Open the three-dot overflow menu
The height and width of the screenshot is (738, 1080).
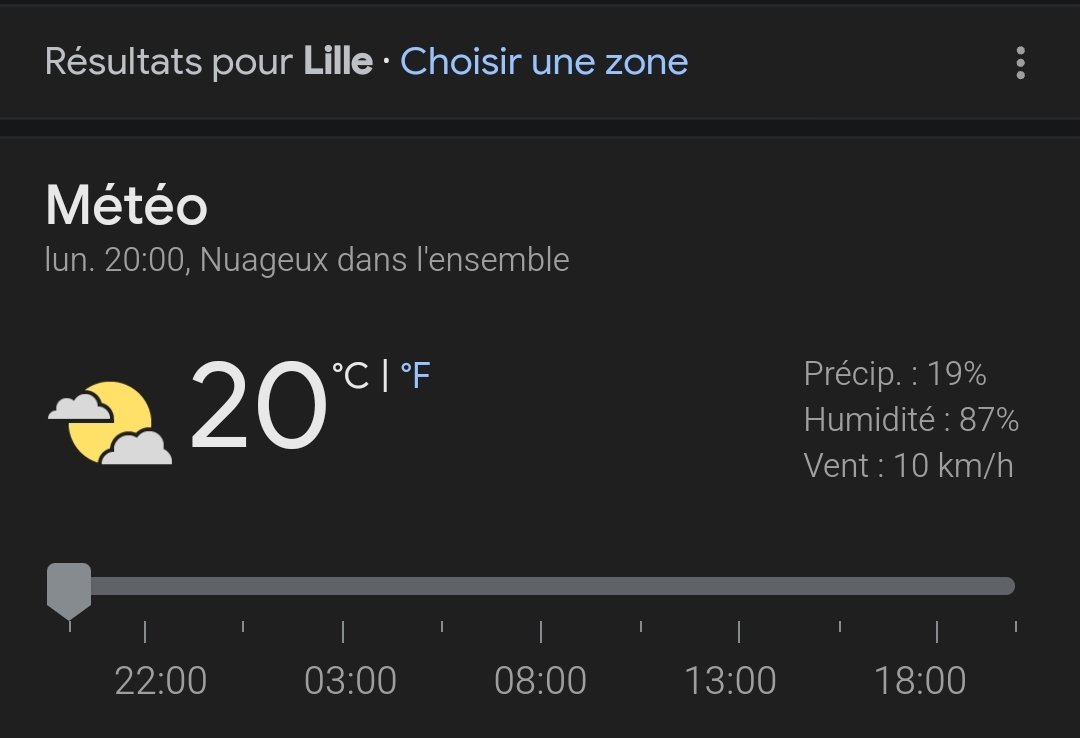pyautogui.click(x=1020, y=63)
